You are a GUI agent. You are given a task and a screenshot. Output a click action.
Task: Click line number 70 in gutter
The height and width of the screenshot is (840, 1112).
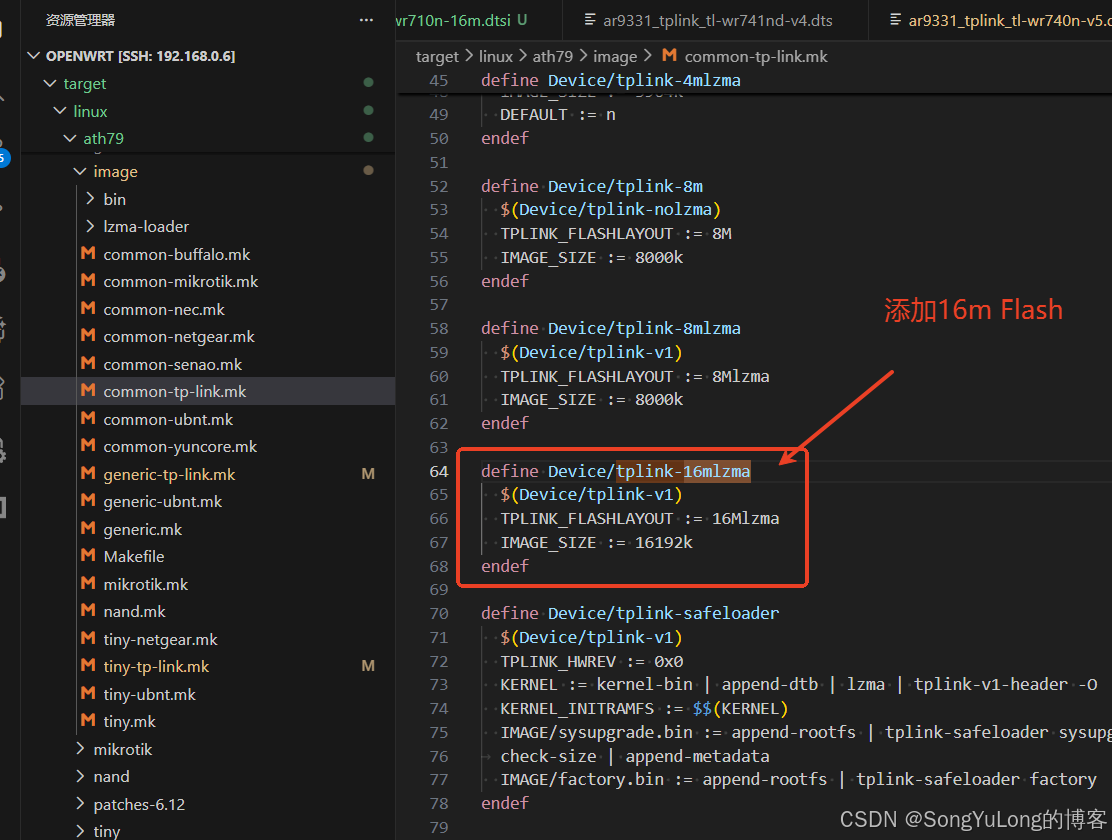(x=439, y=613)
